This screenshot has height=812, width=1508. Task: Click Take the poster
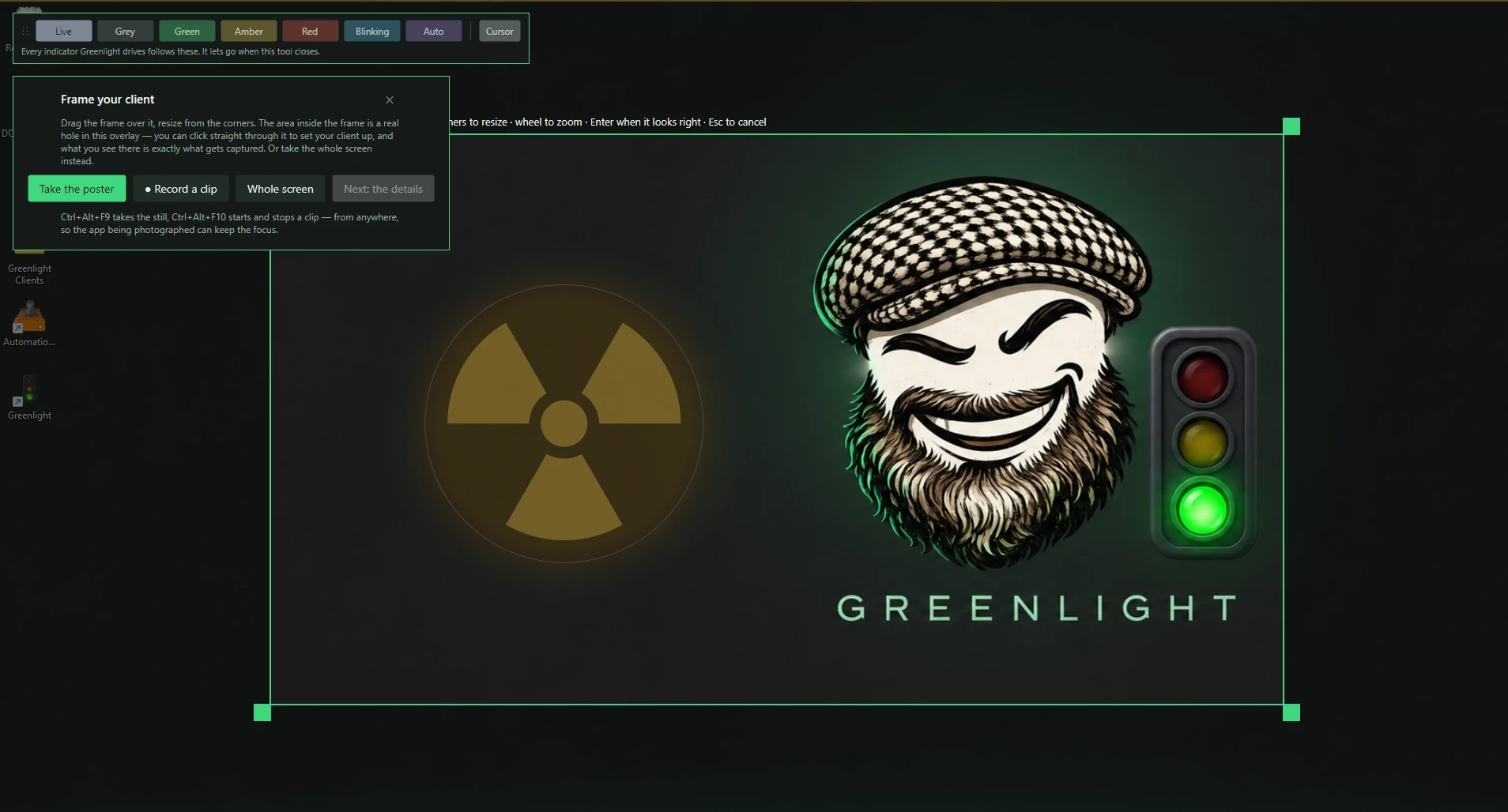[x=77, y=189]
